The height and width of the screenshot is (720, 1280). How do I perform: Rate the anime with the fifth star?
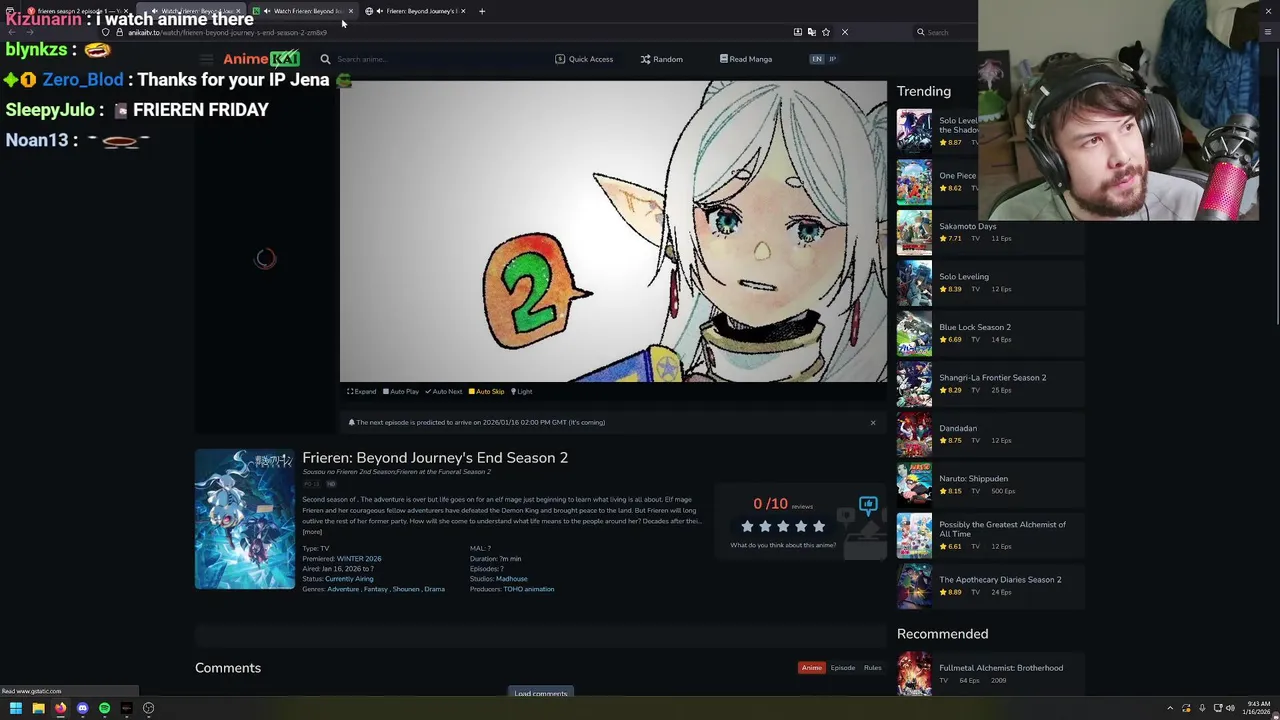(819, 526)
